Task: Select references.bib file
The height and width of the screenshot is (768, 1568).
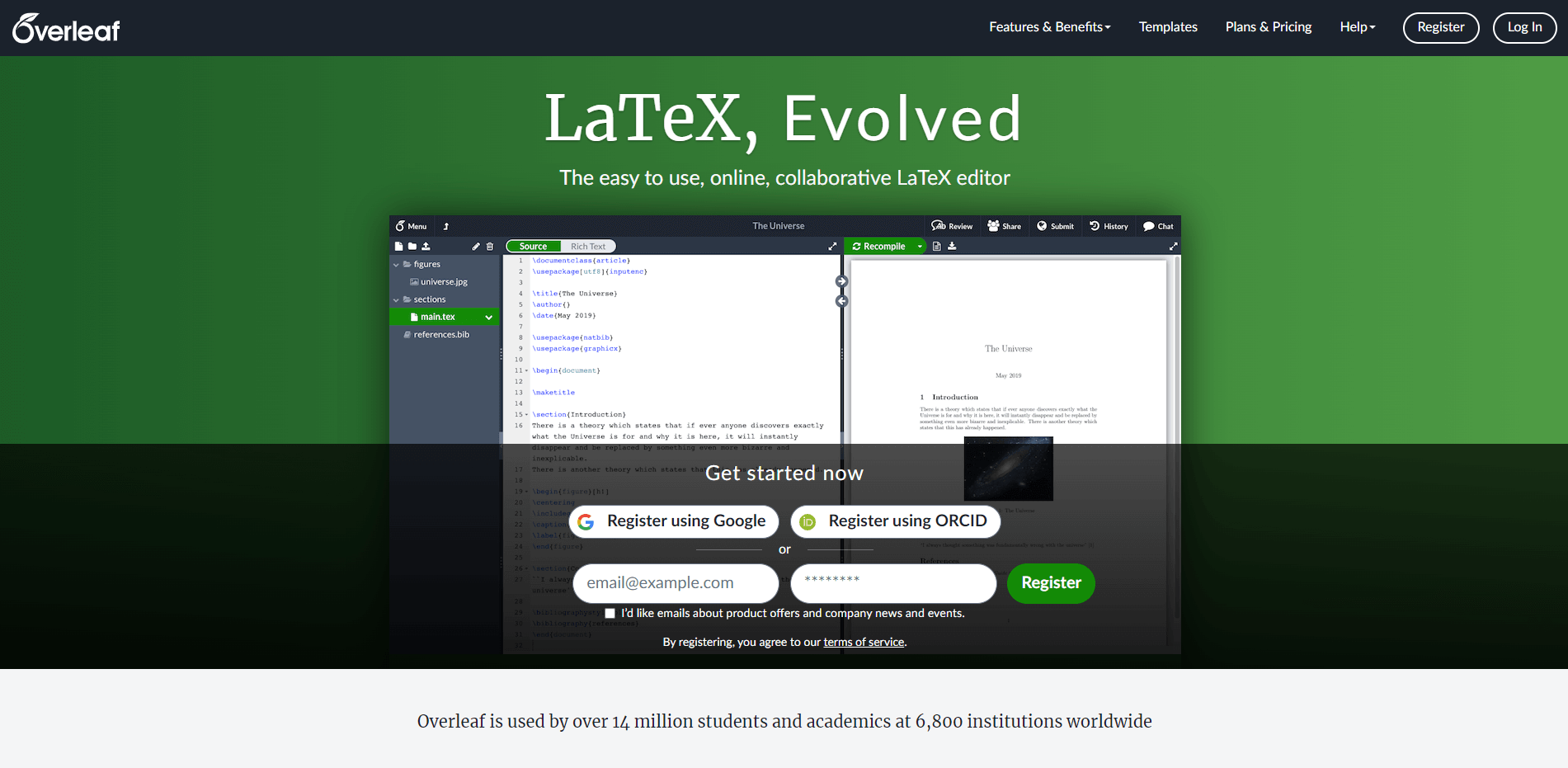Action: pyautogui.click(x=436, y=335)
